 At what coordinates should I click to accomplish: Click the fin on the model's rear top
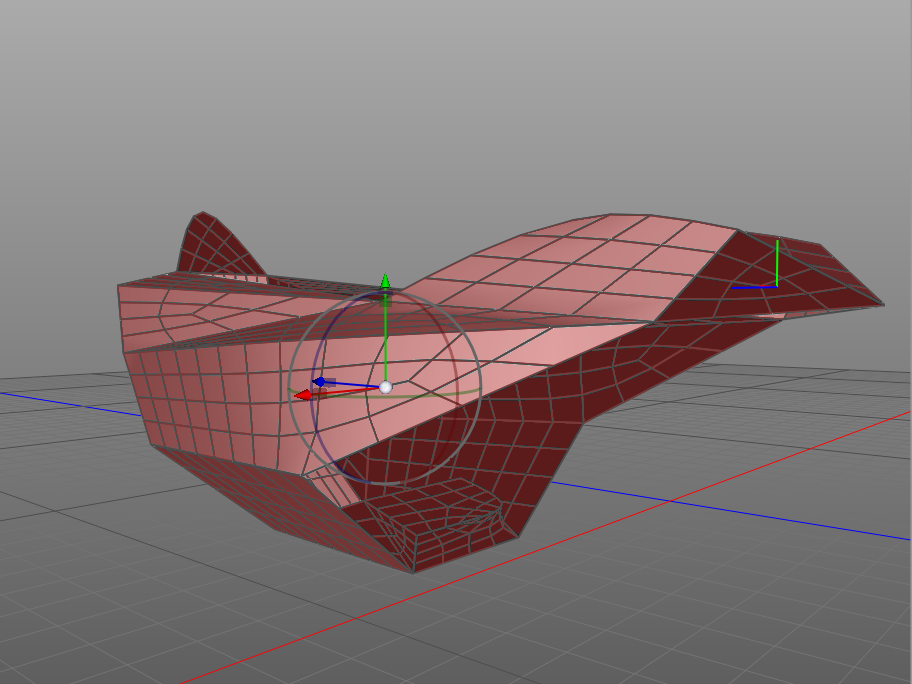tap(218, 247)
